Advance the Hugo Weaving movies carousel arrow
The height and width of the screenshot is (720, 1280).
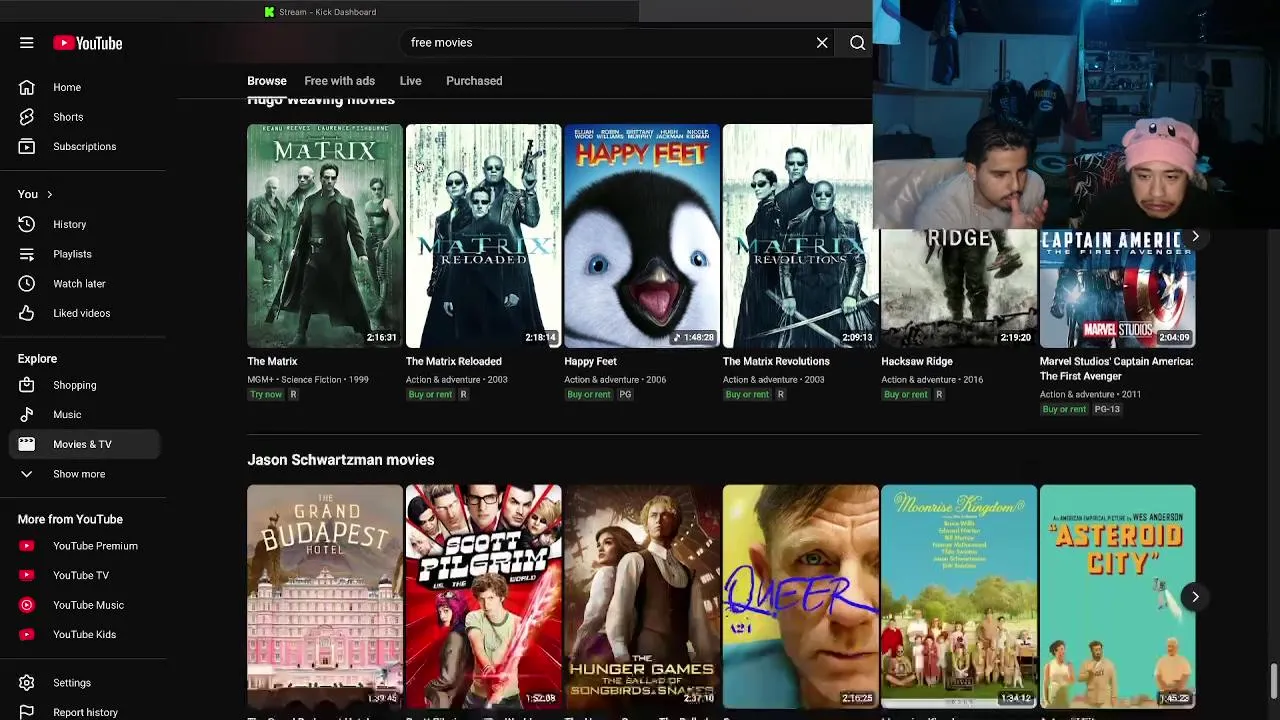tap(1195, 237)
